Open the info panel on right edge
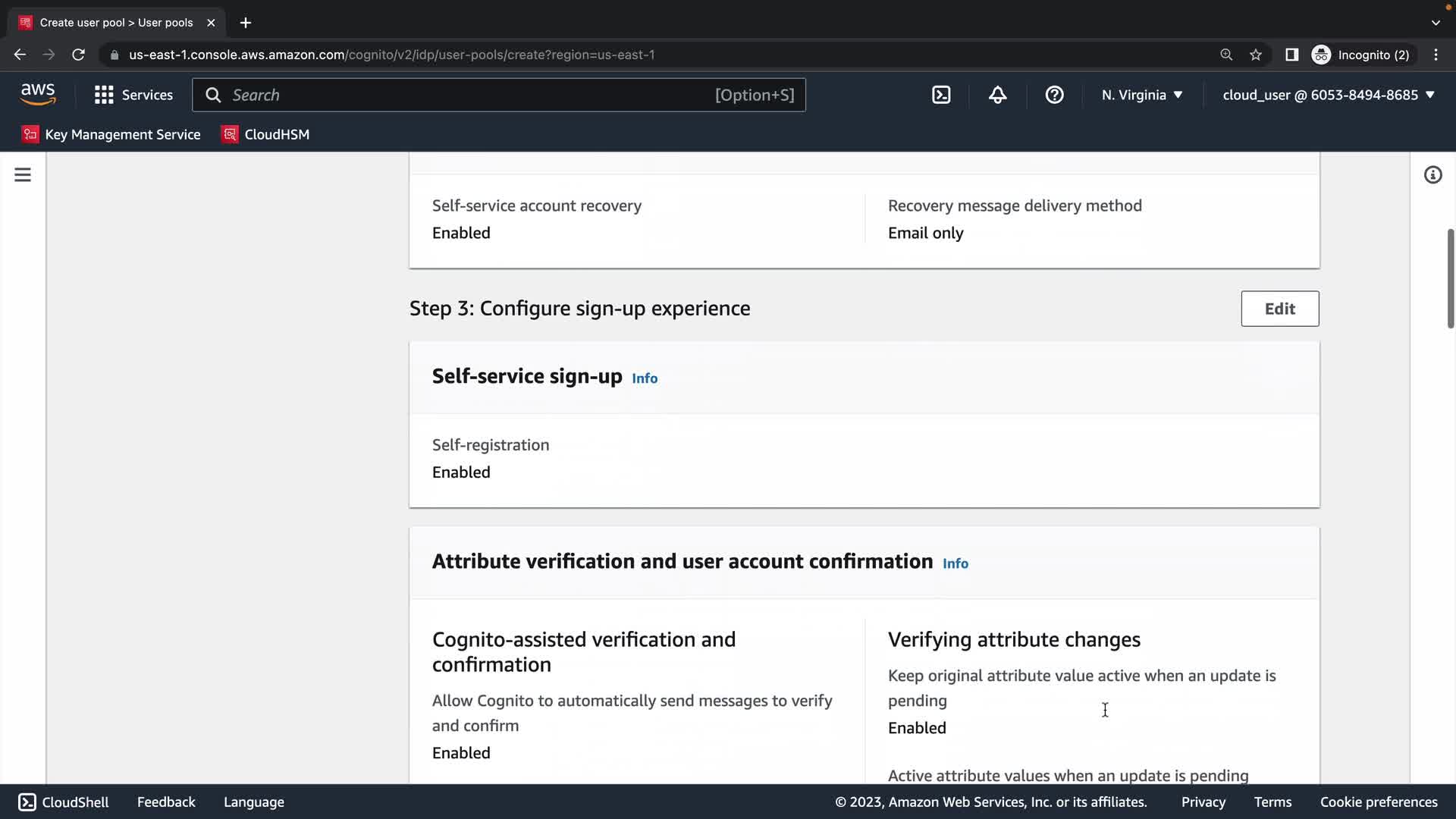This screenshot has height=819, width=1456. coord(1432,175)
